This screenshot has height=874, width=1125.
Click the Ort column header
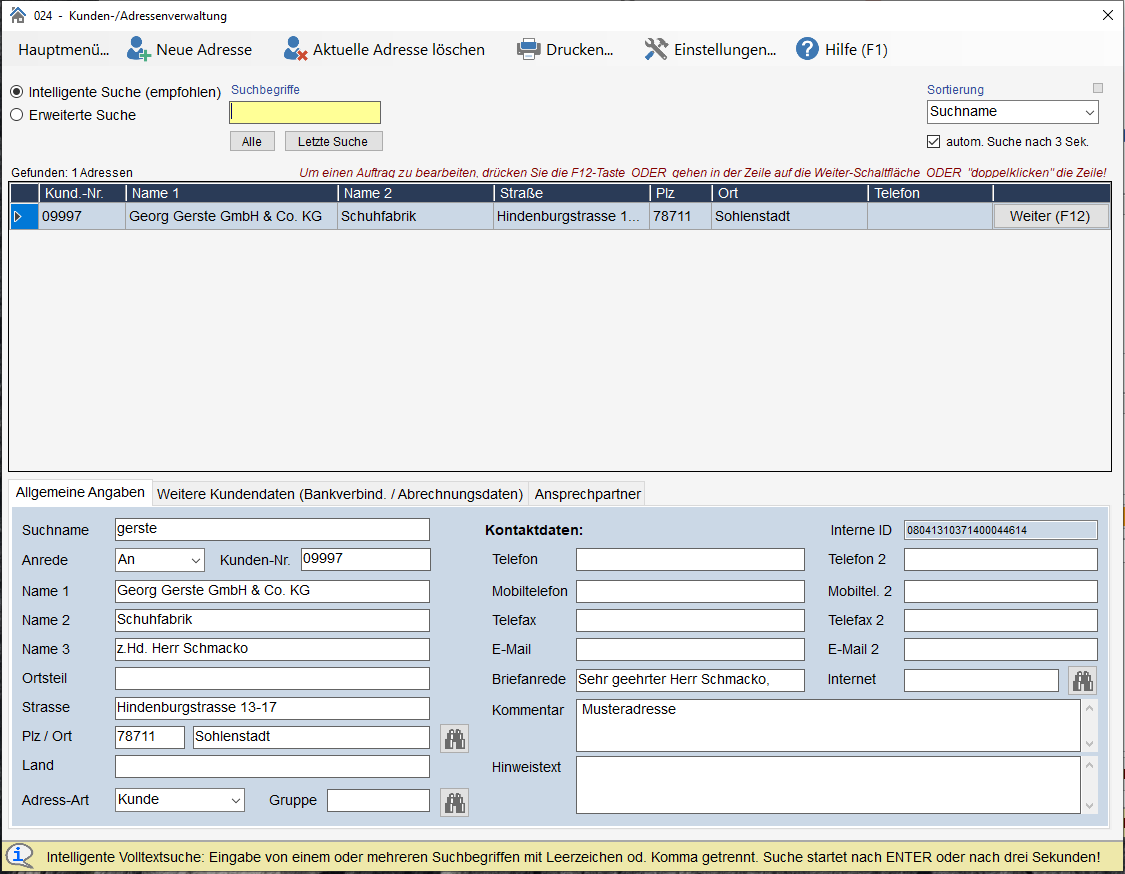789,193
